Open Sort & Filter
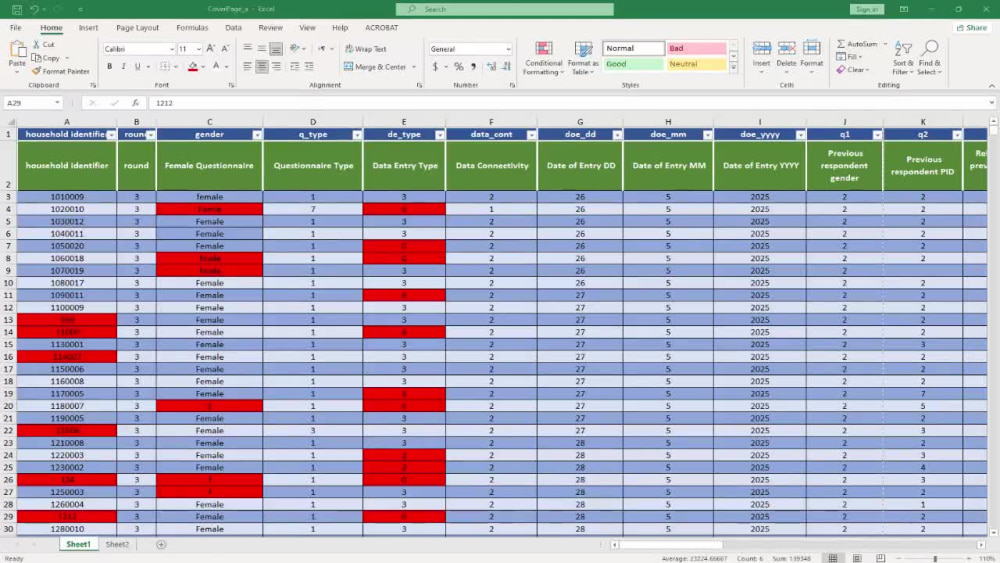The width and height of the screenshot is (1000, 563). [x=903, y=57]
